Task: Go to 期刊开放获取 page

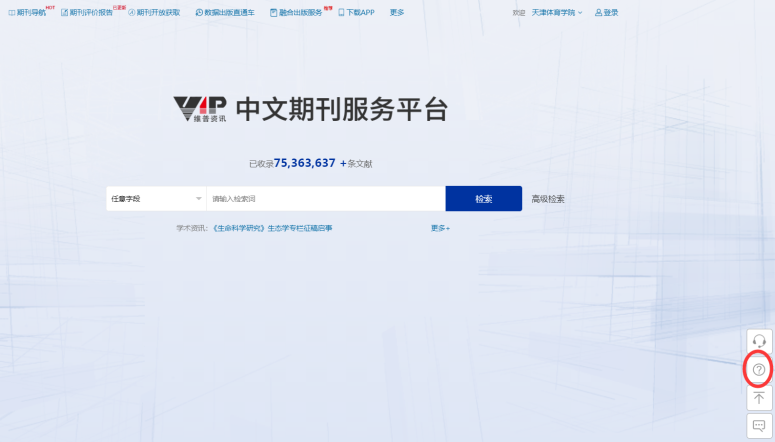Action: coord(154,12)
